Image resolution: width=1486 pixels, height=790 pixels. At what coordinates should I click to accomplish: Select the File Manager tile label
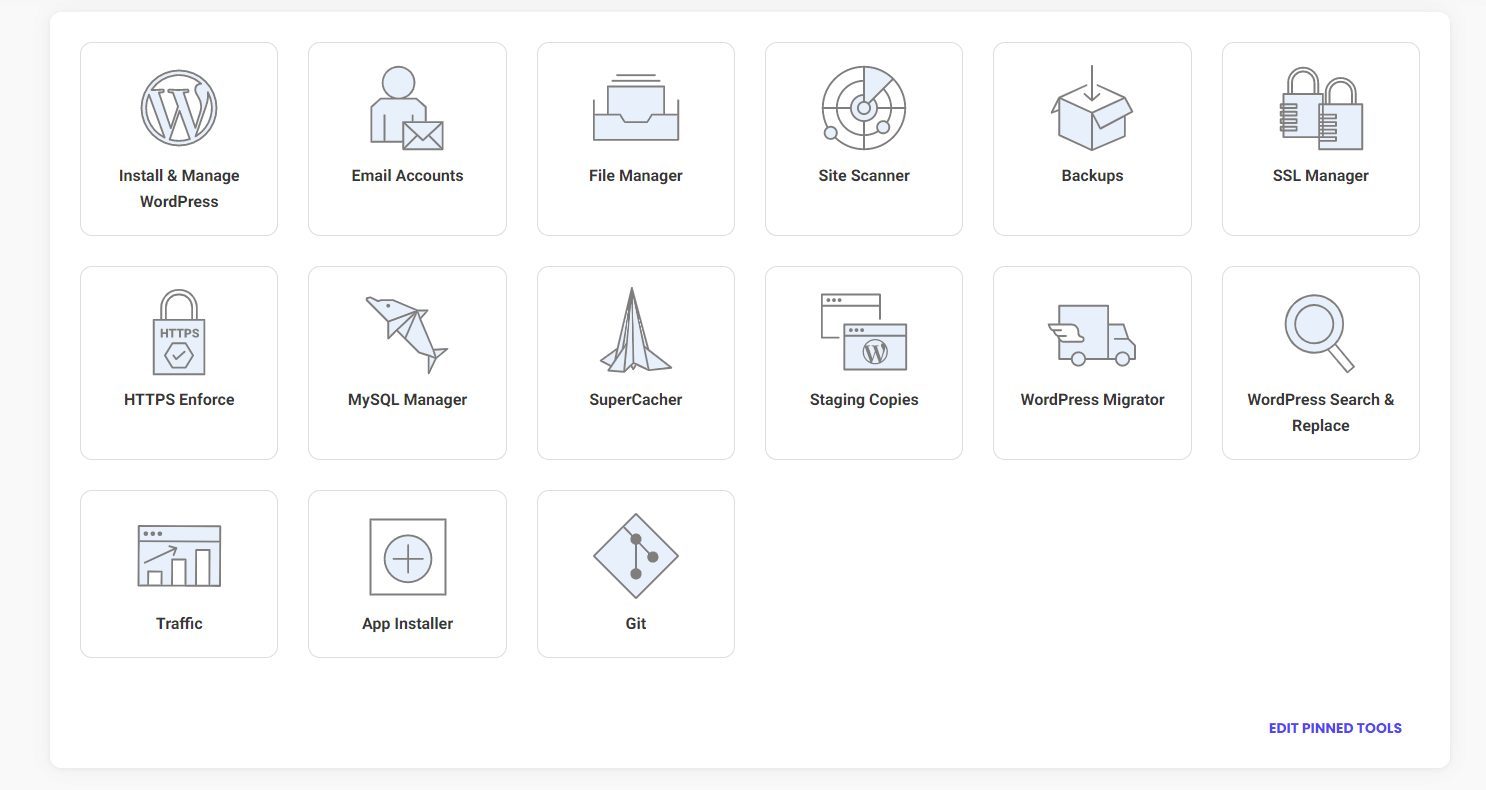pos(635,175)
